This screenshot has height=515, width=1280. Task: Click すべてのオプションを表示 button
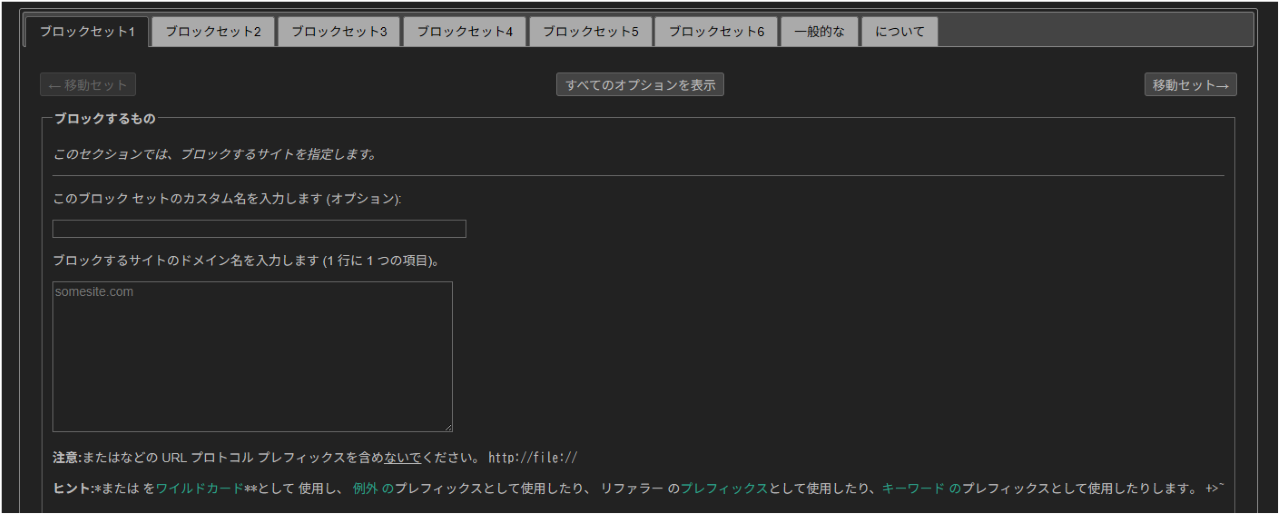coord(640,85)
